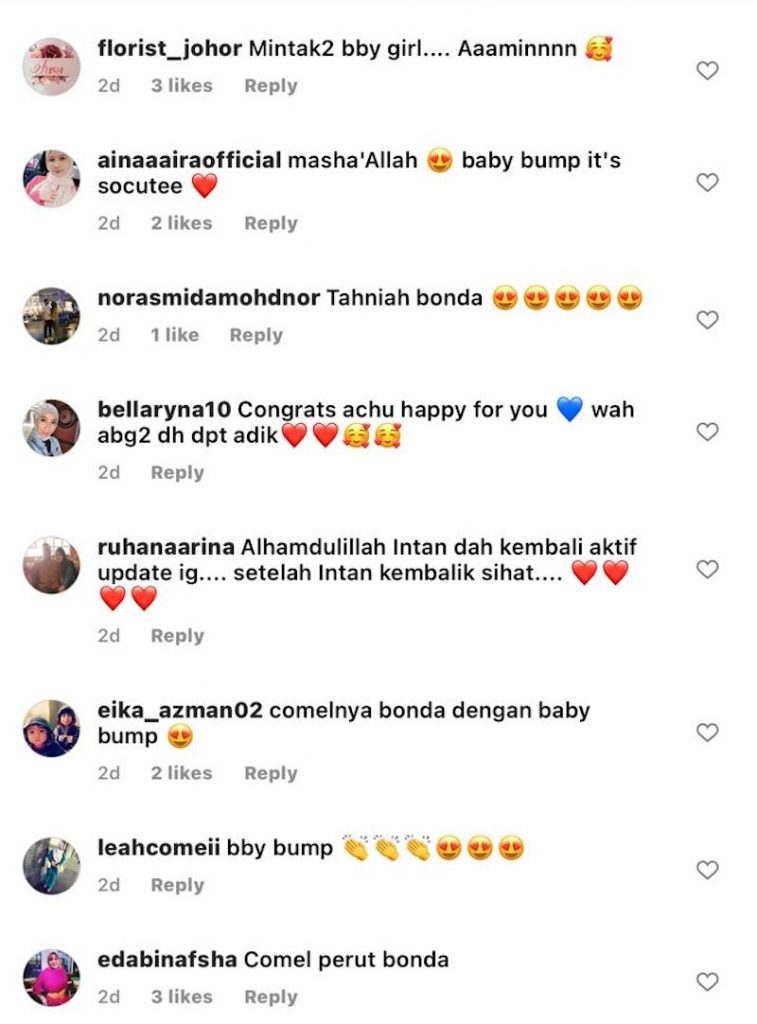View 3 likes on florist_johor's comment
757x1024 pixels.
point(182,86)
